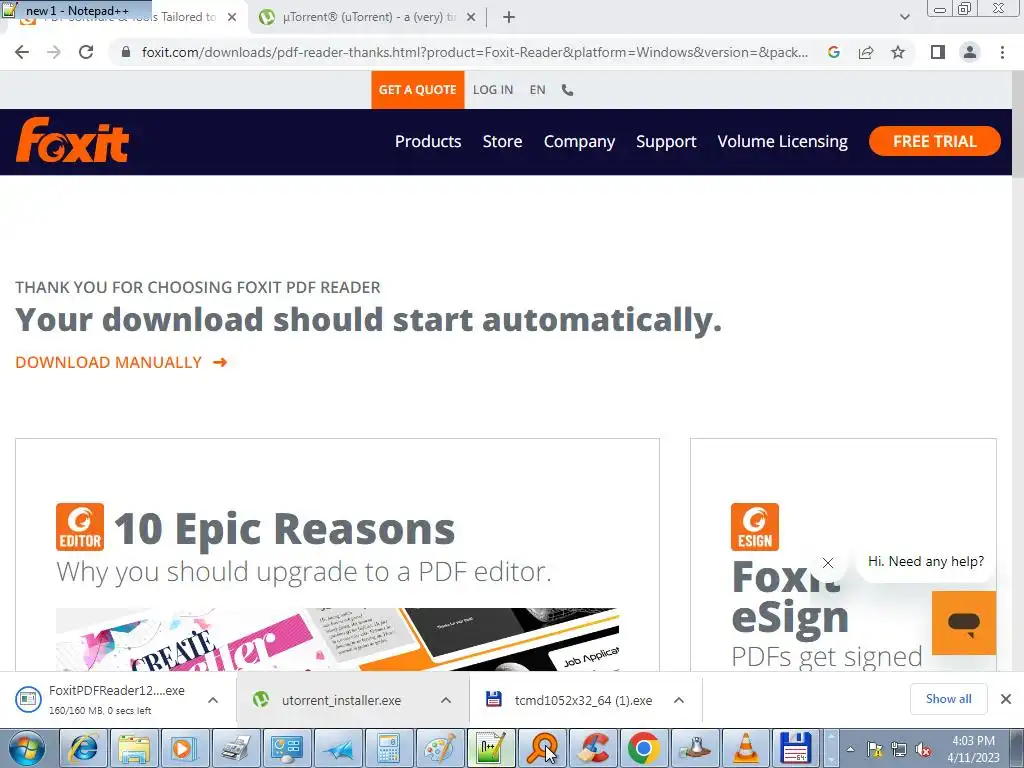Viewport: 1024px width, 768px height.
Task: Open the LOG IN link
Action: coord(493,90)
